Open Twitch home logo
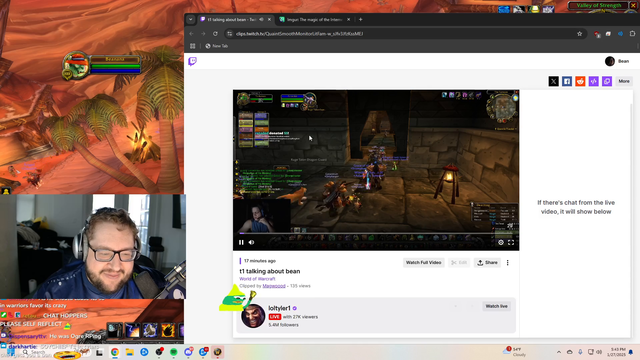Image resolution: width=640 pixels, height=360 pixels. pos(192,61)
